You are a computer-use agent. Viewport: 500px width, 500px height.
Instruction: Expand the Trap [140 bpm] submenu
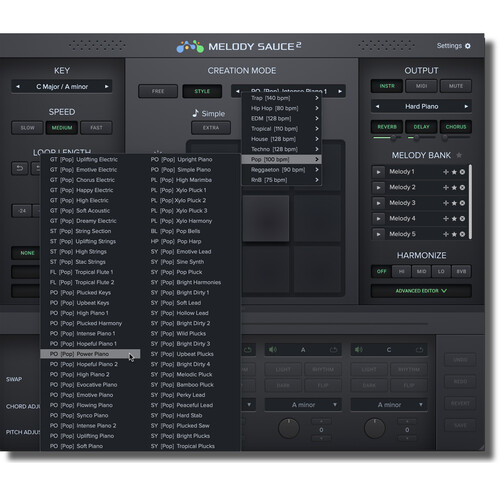282,98
